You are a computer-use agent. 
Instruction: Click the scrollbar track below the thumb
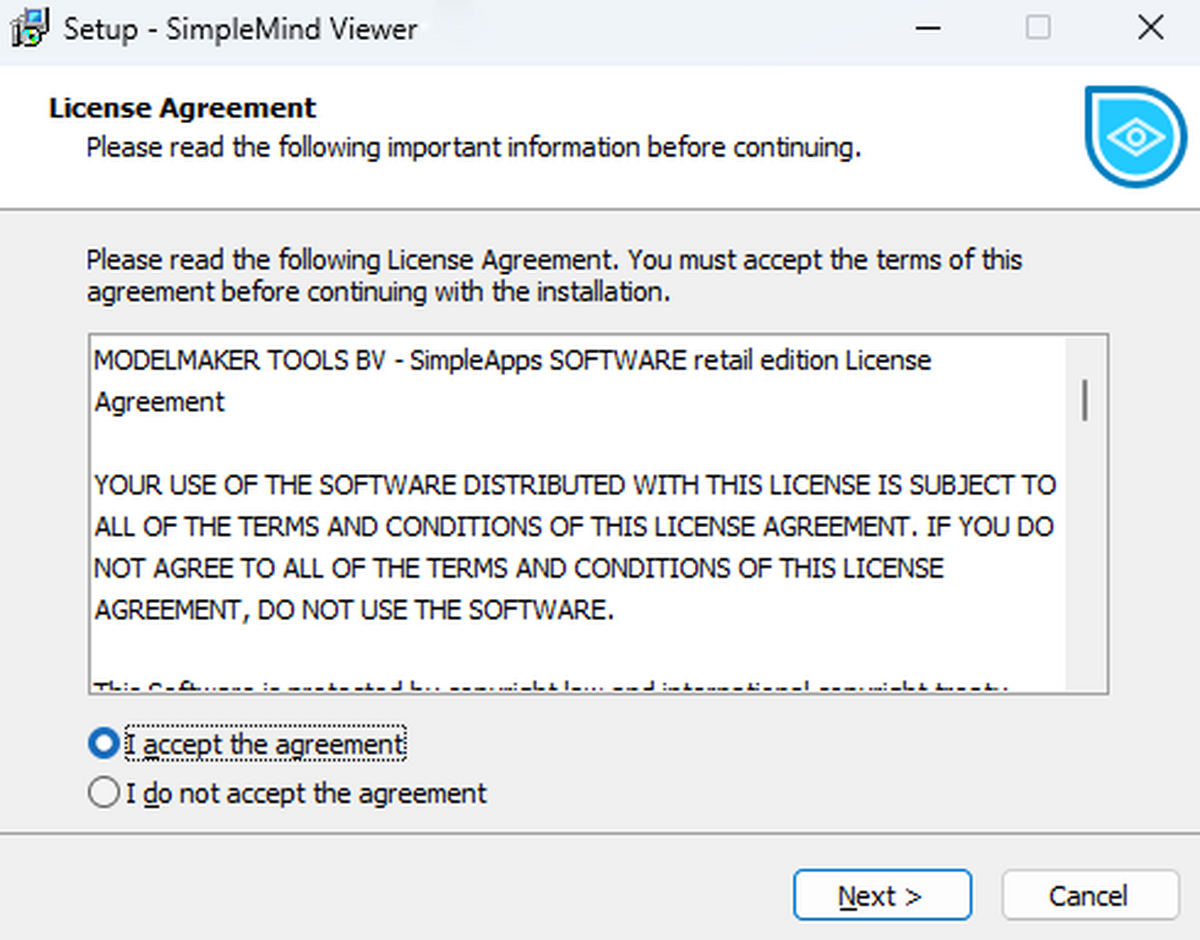point(1085,560)
